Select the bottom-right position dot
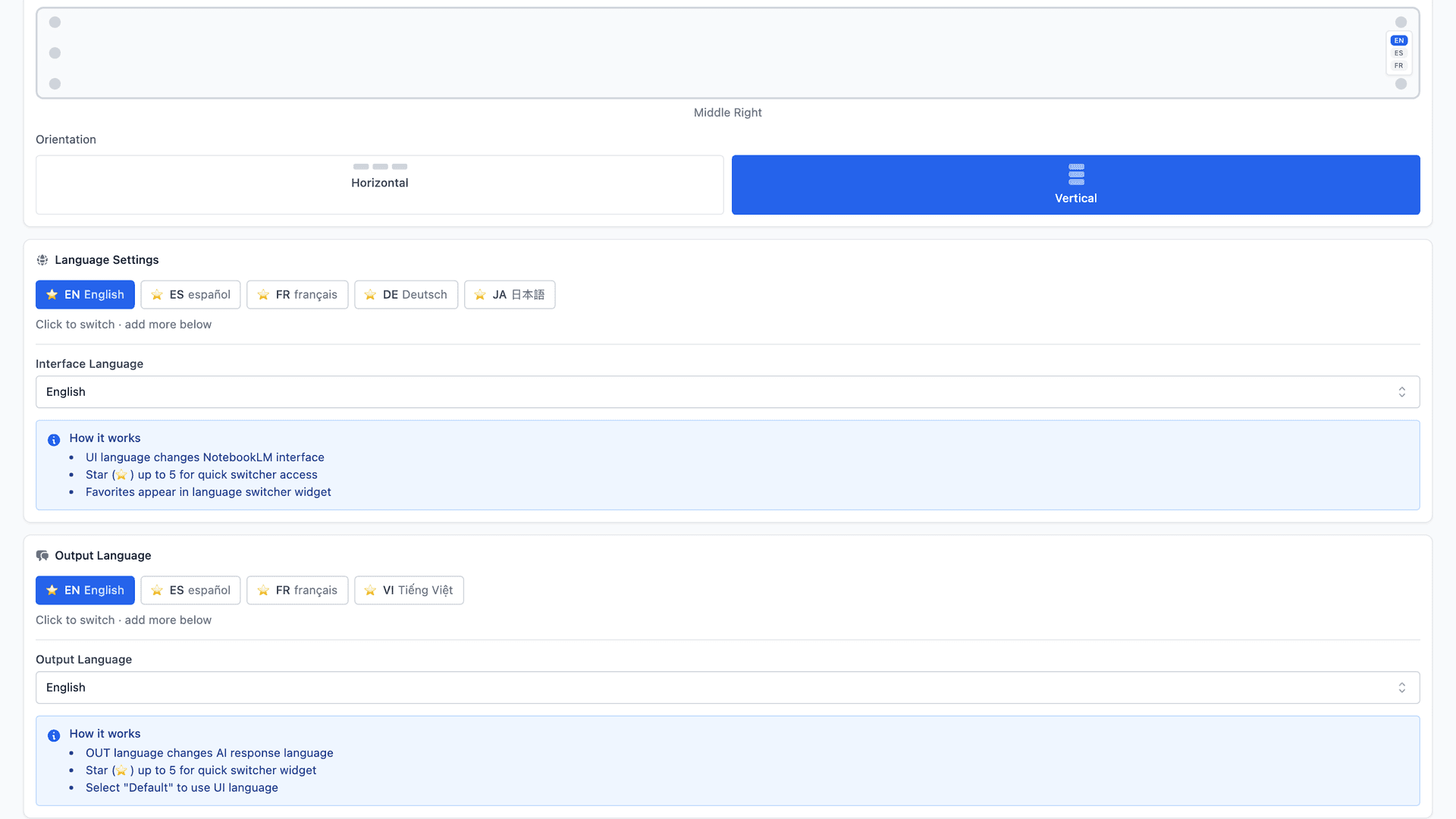Viewport: 1456px width, 819px height. pos(1401,83)
